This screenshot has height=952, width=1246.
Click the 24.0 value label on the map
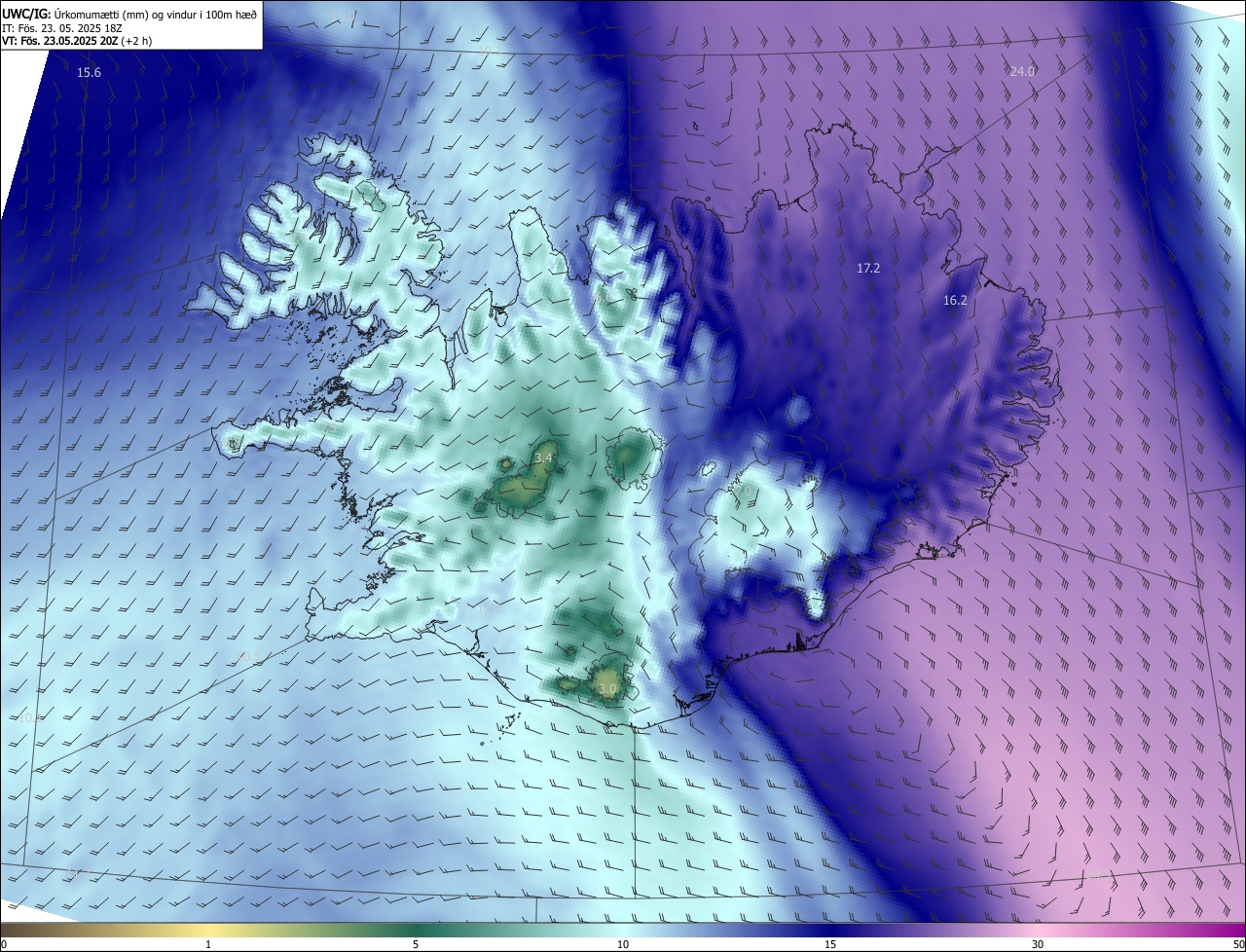coord(1022,71)
